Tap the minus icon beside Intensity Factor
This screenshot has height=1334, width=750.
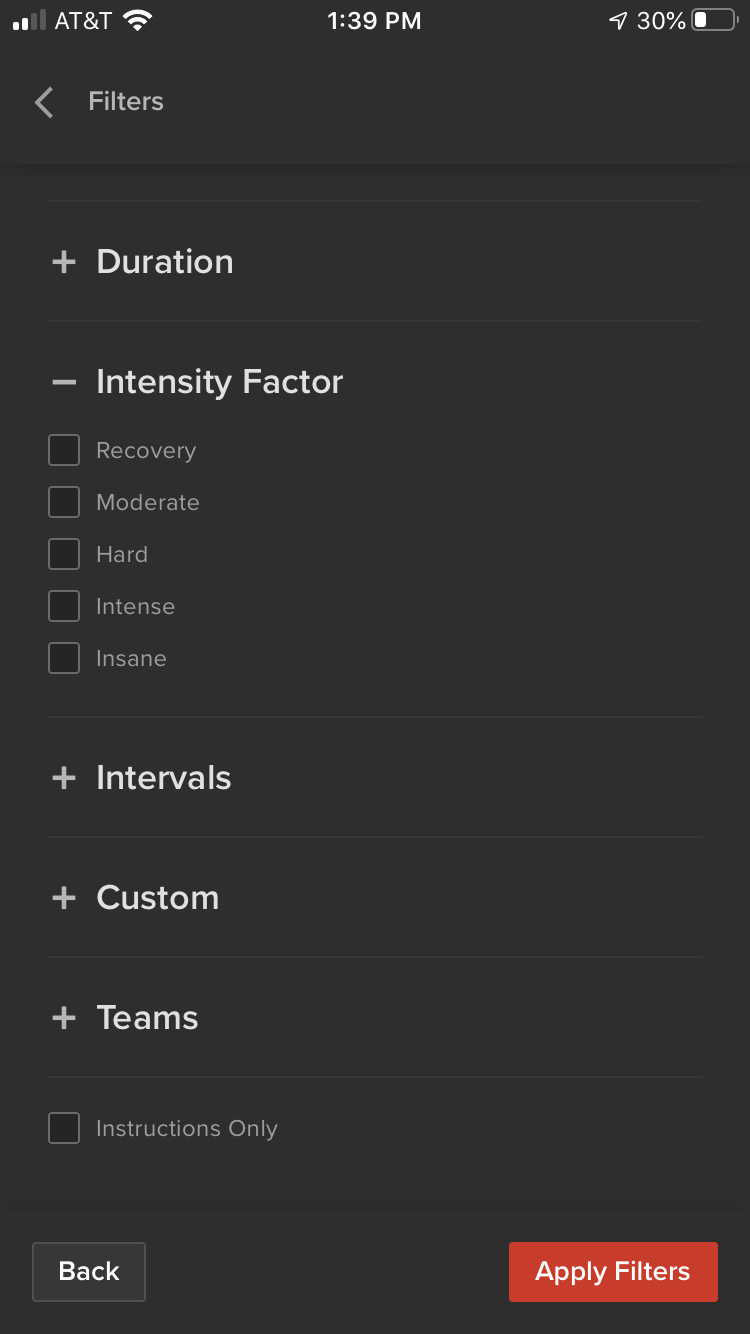click(64, 382)
